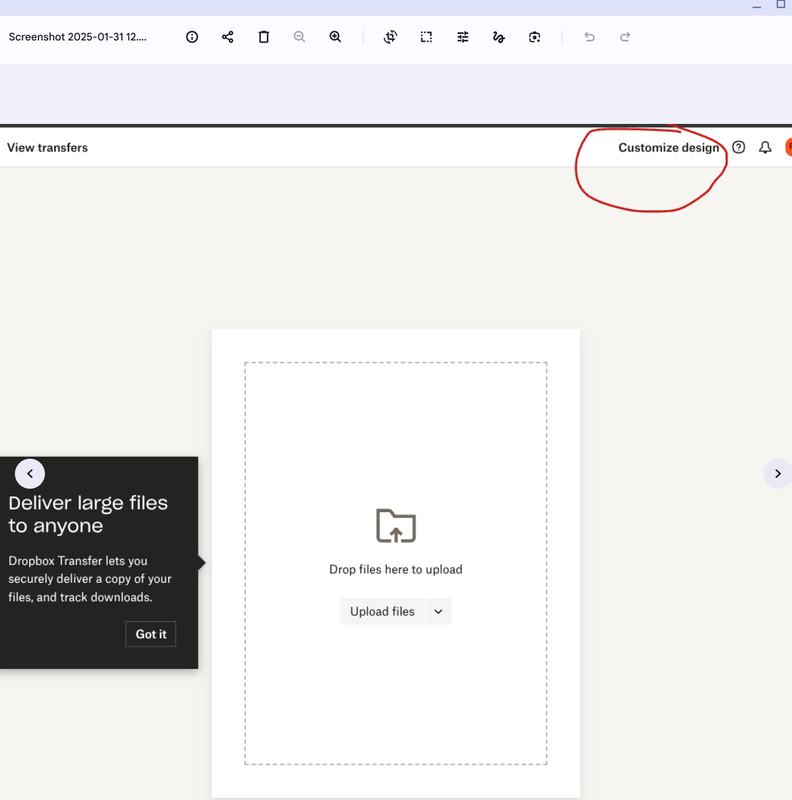Zoom in with the magnifier plus icon
Viewport: 792px width, 800px height.
tap(335, 37)
